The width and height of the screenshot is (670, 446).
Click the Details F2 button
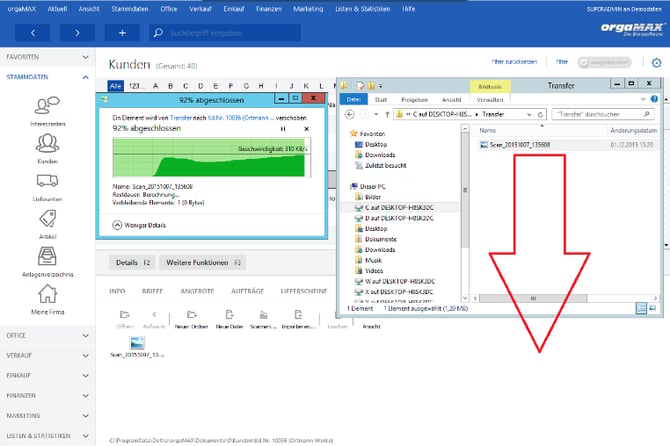tap(133, 262)
